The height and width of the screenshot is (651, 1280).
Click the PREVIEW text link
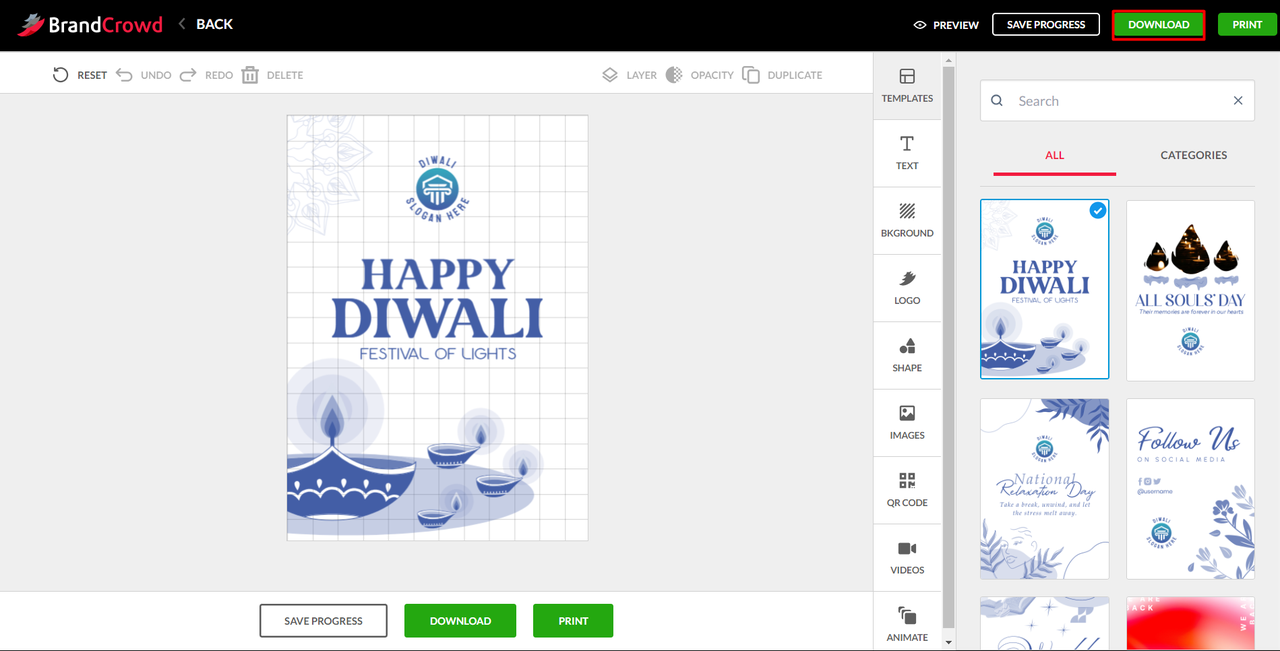pyautogui.click(x=956, y=25)
